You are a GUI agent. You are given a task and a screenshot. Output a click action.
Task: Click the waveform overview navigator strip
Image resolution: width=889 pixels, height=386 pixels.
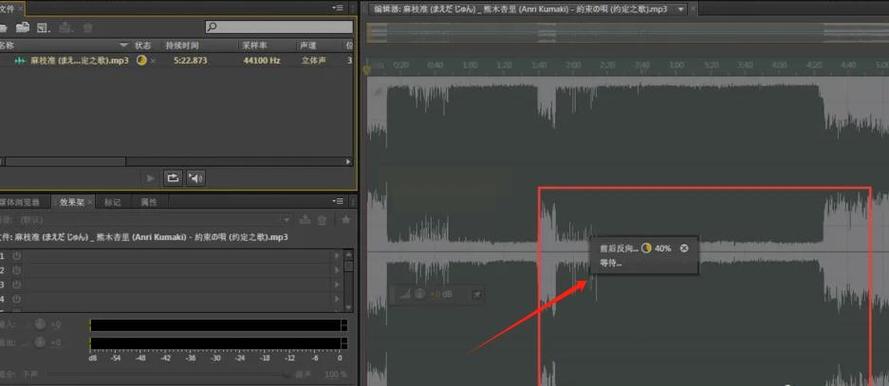coord(628,33)
